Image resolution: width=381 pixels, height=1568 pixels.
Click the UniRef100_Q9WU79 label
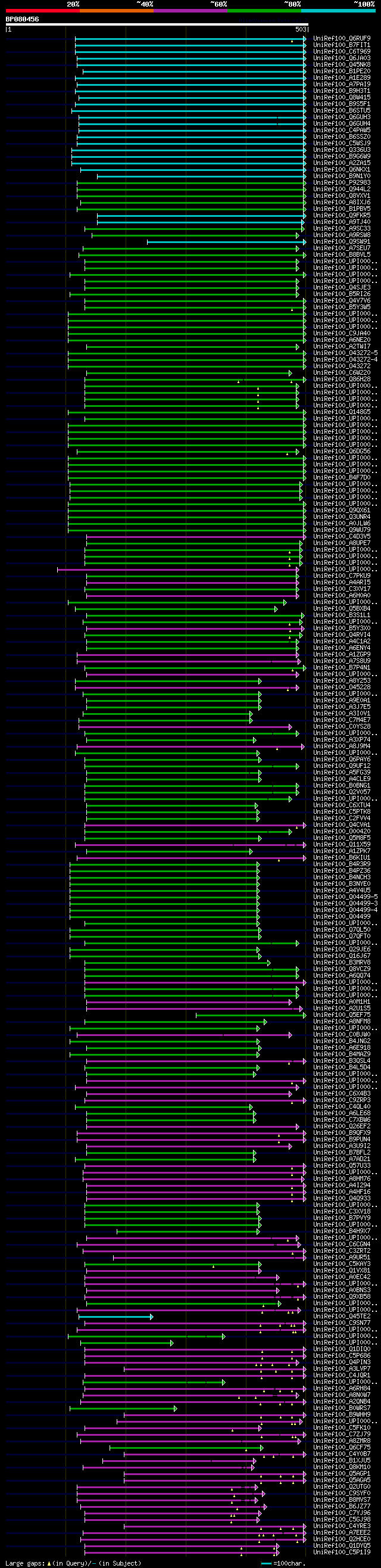click(x=342, y=530)
